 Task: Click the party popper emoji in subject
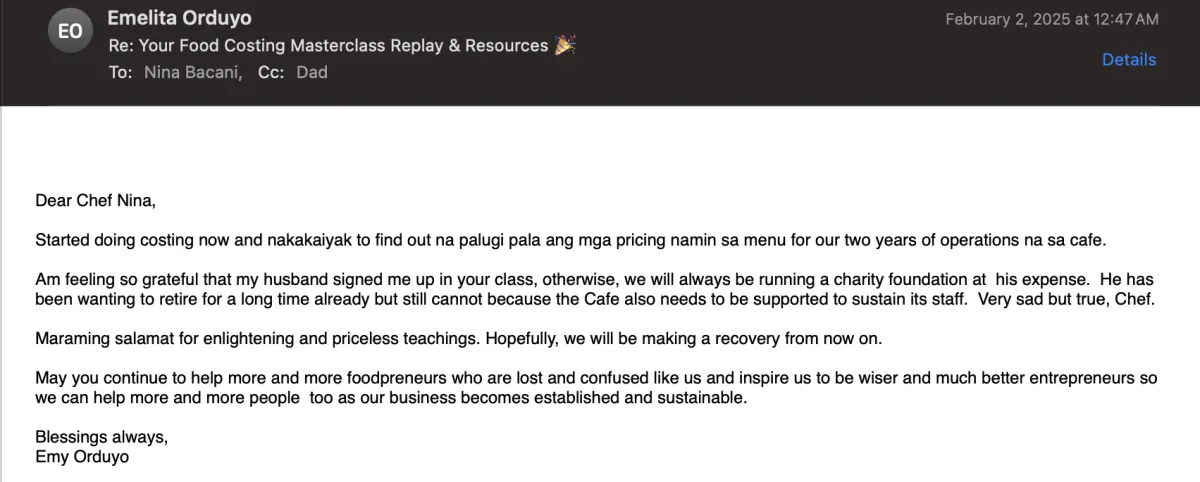[565, 45]
